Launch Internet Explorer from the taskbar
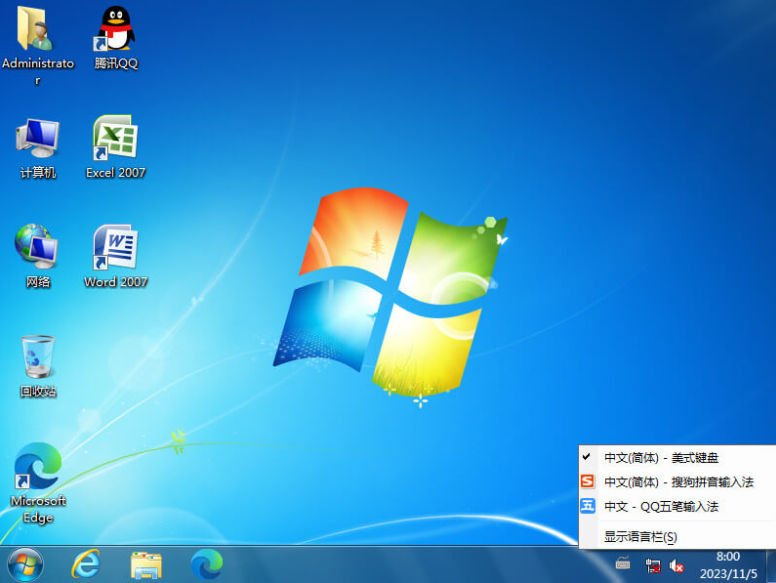The width and height of the screenshot is (776, 583). (x=86, y=565)
